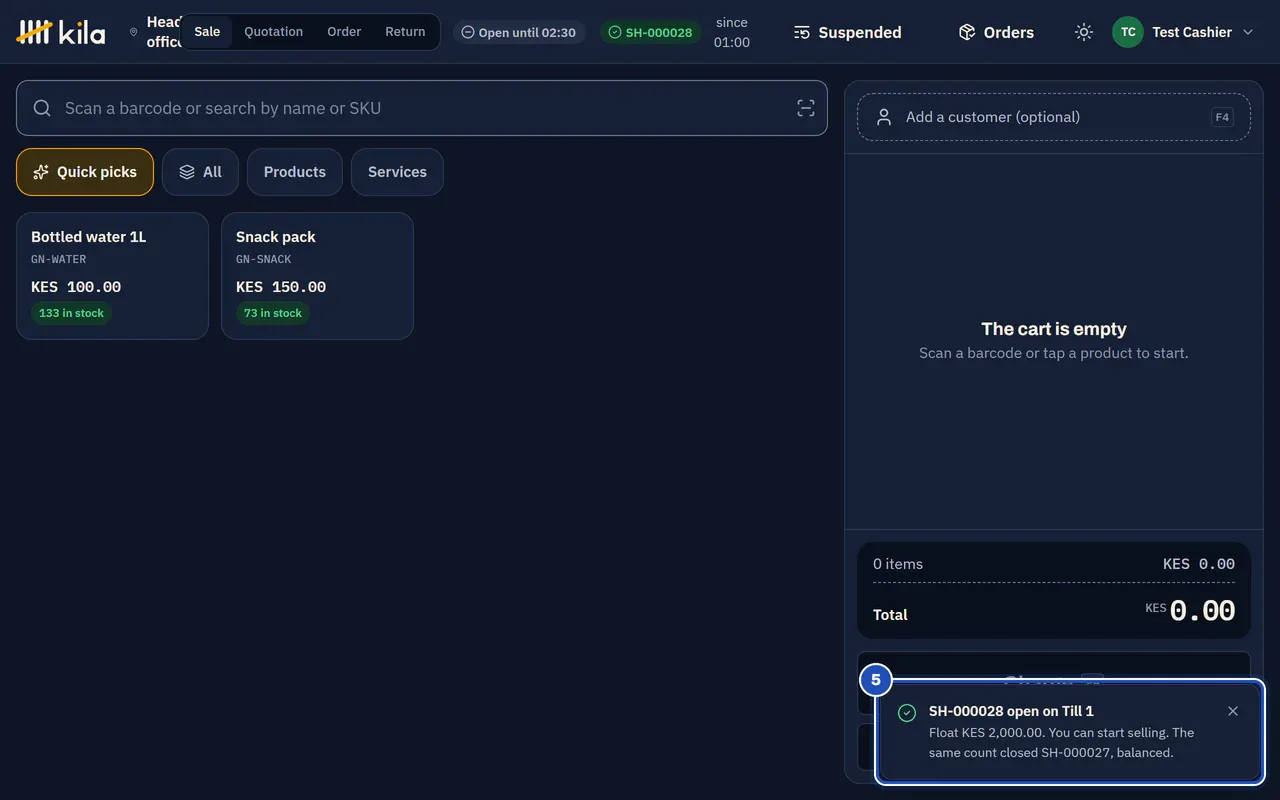Click Add a customer (optional)
Screen dimensions: 1280x800
pos(1054,117)
